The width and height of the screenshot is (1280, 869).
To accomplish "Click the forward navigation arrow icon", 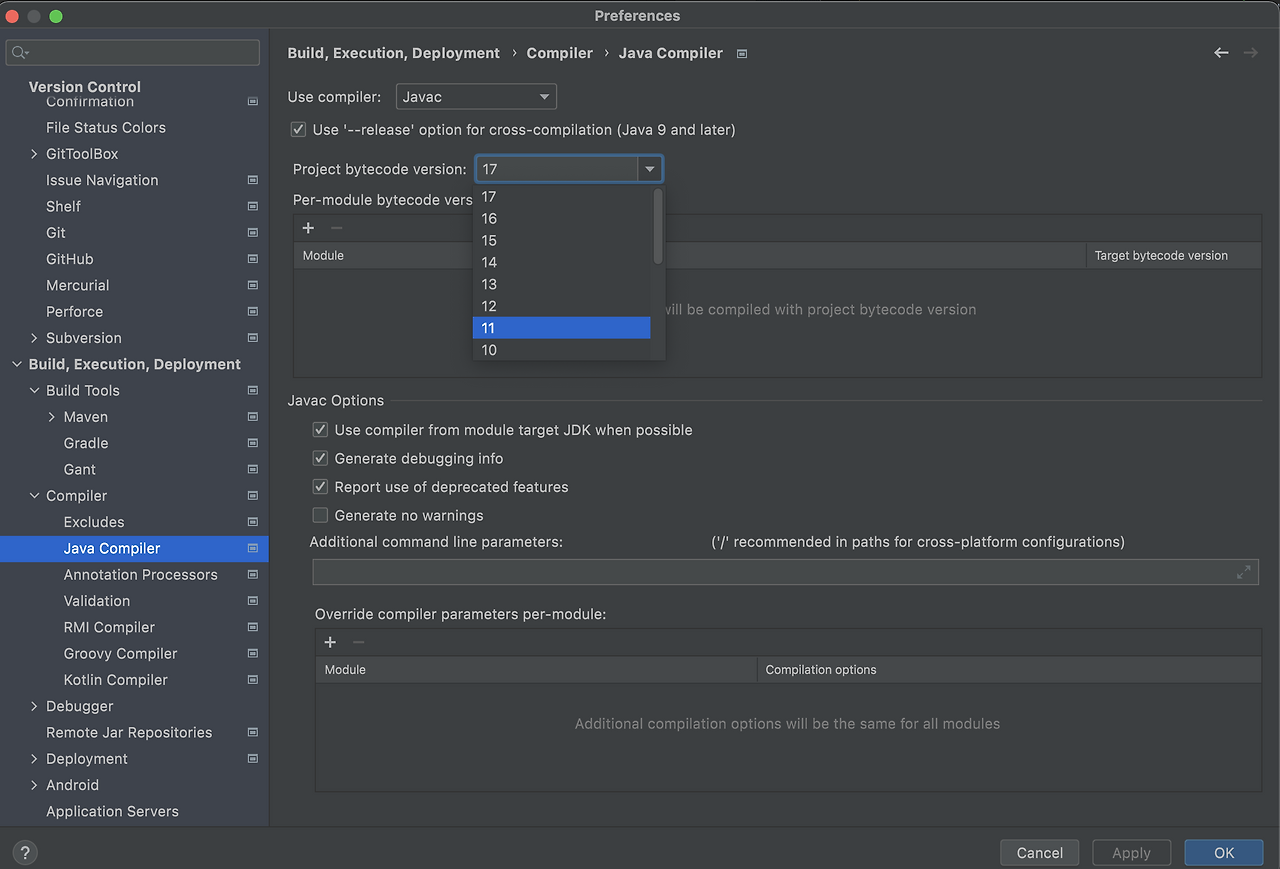I will point(1249,52).
